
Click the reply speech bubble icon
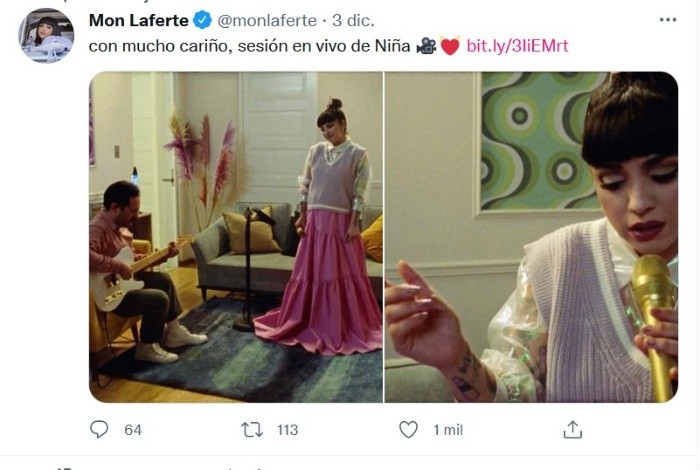click(99, 429)
